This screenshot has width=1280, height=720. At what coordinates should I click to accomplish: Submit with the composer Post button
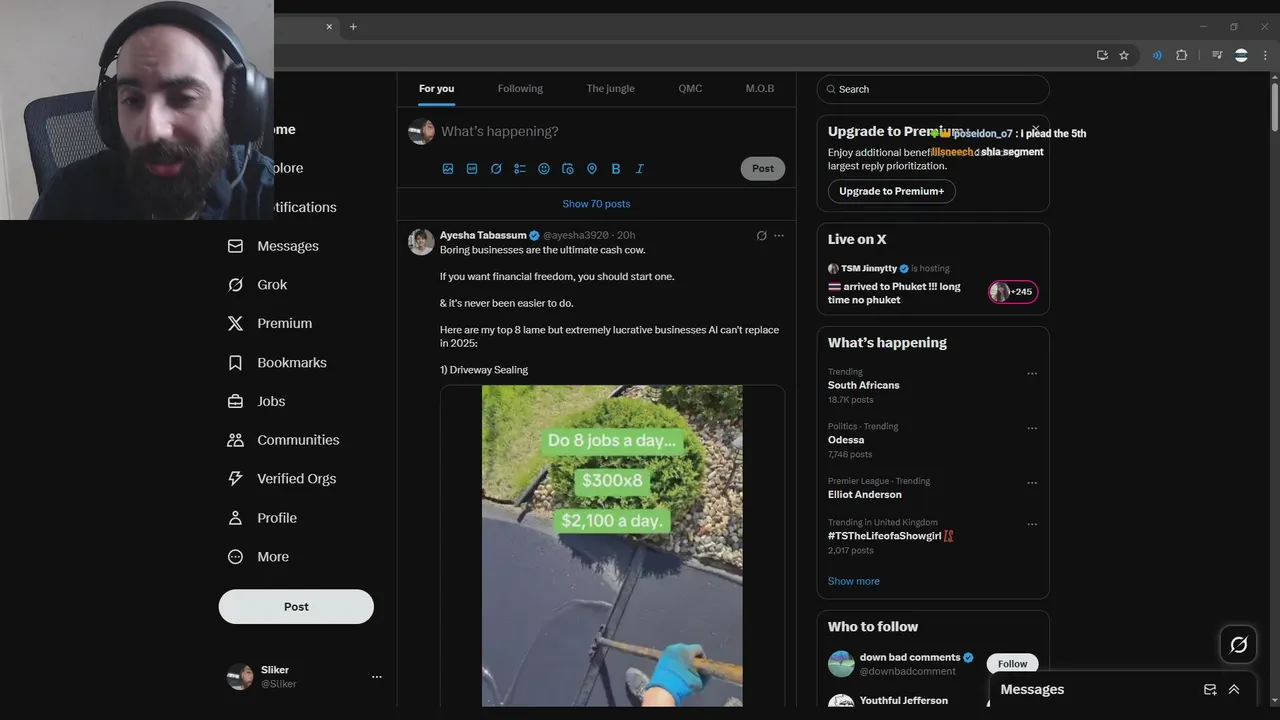click(x=763, y=168)
